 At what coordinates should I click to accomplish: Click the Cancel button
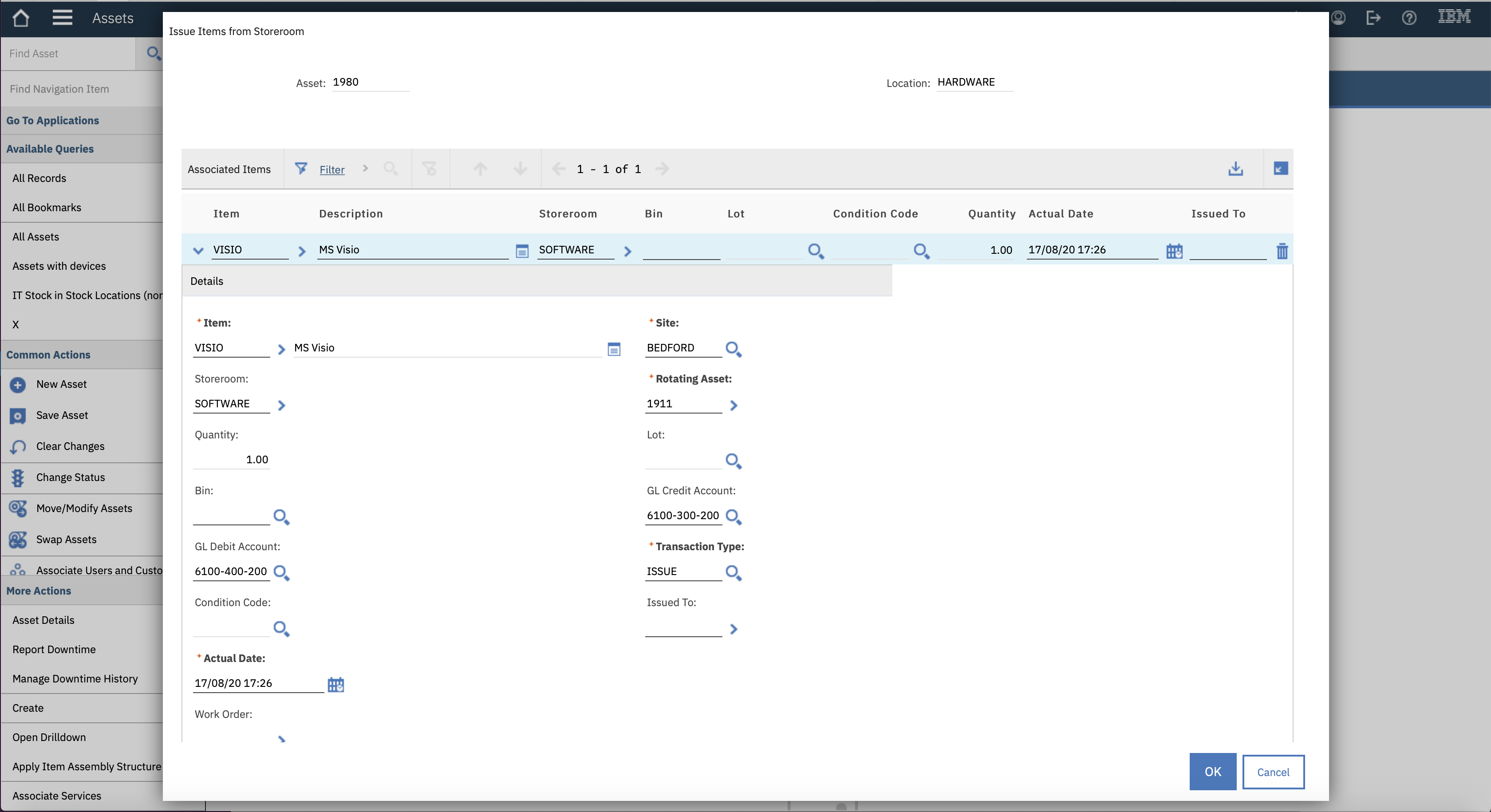point(1273,772)
